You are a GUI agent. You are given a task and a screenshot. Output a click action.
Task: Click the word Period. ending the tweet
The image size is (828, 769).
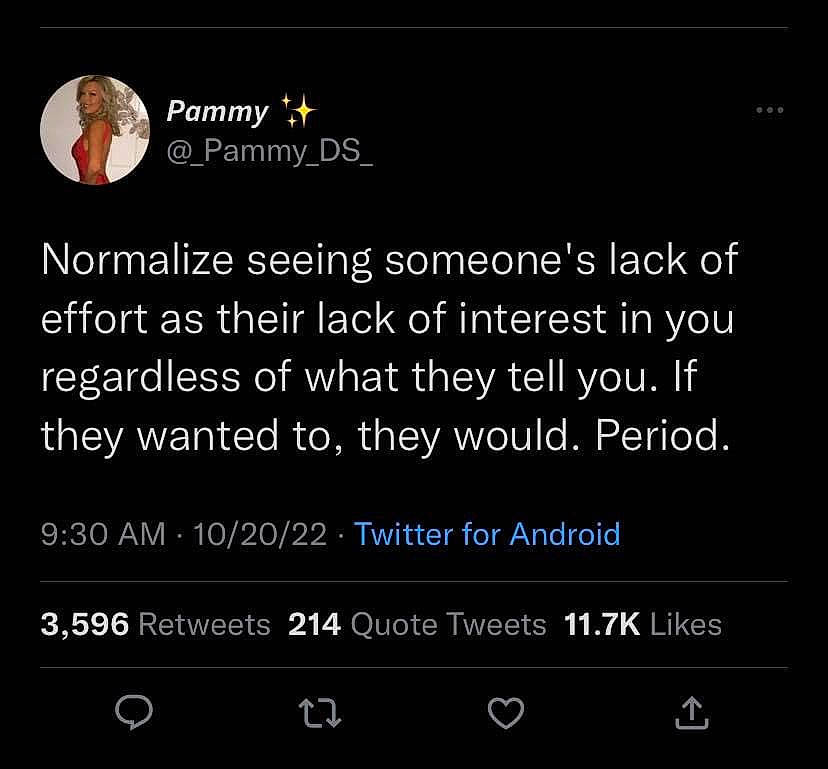click(x=658, y=436)
